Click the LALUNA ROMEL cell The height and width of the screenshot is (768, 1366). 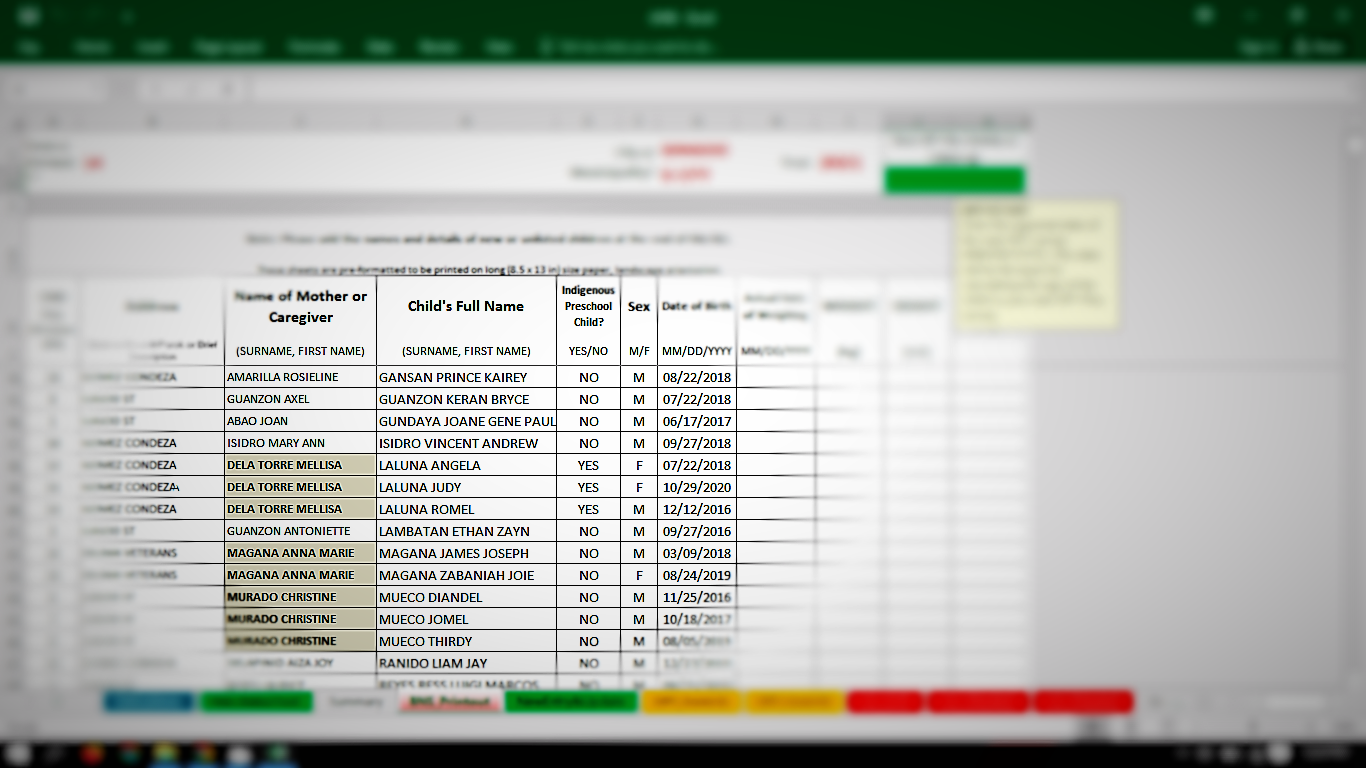point(466,509)
